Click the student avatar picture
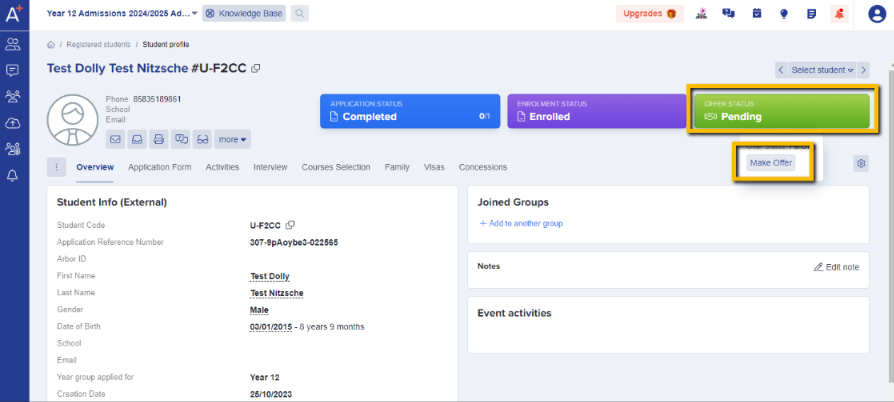Screen dimensions: 894x402 72,121
